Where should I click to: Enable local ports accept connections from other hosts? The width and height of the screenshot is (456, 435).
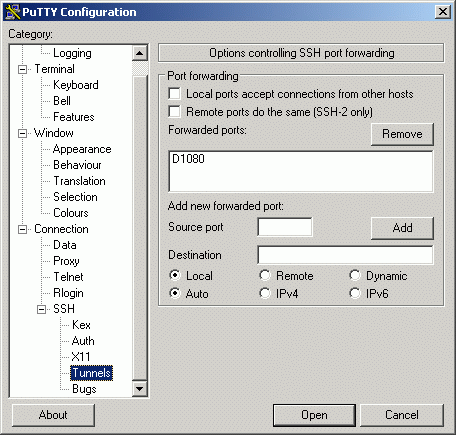(x=175, y=94)
